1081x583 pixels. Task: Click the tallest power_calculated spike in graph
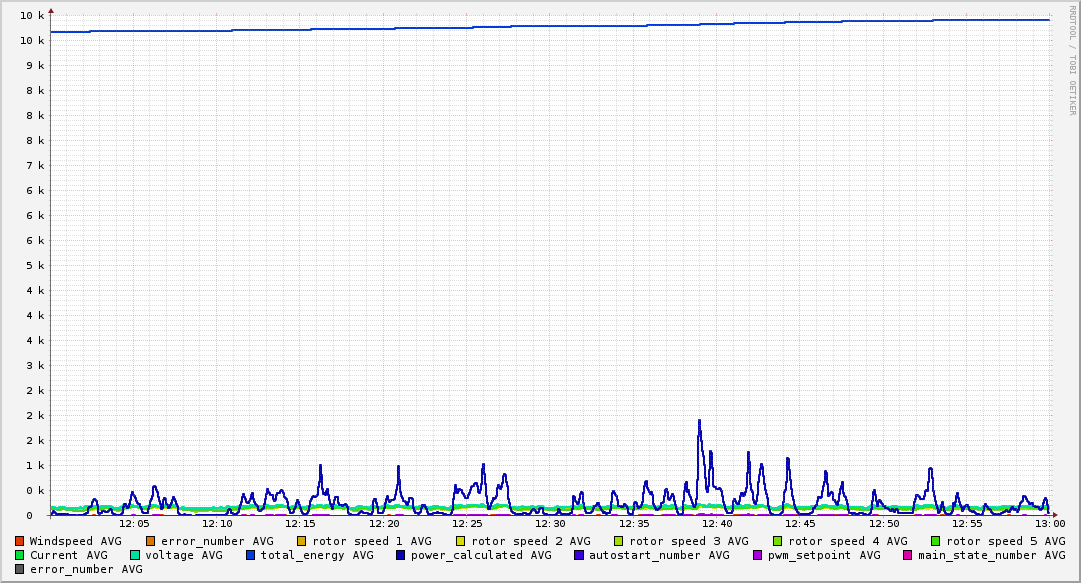point(699,421)
